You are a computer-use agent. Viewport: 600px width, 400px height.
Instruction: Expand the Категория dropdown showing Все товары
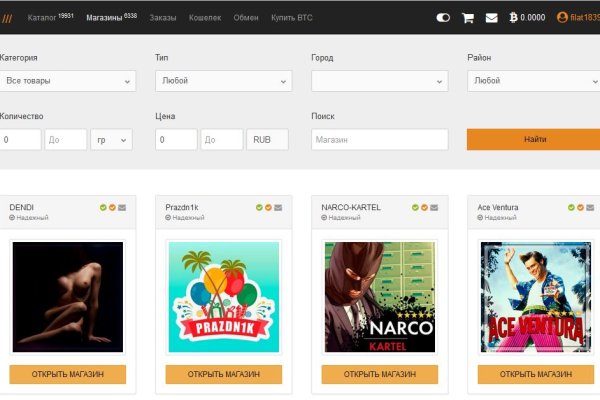click(x=68, y=80)
